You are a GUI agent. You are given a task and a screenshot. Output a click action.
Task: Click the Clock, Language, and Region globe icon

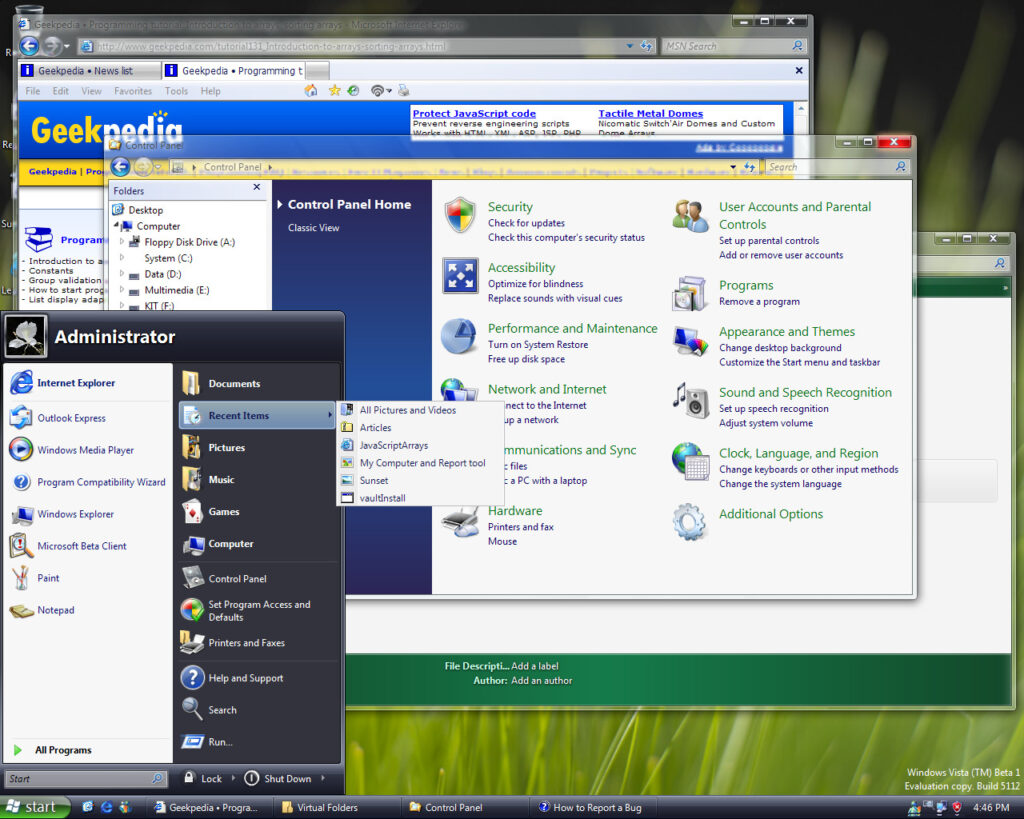pos(691,461)
